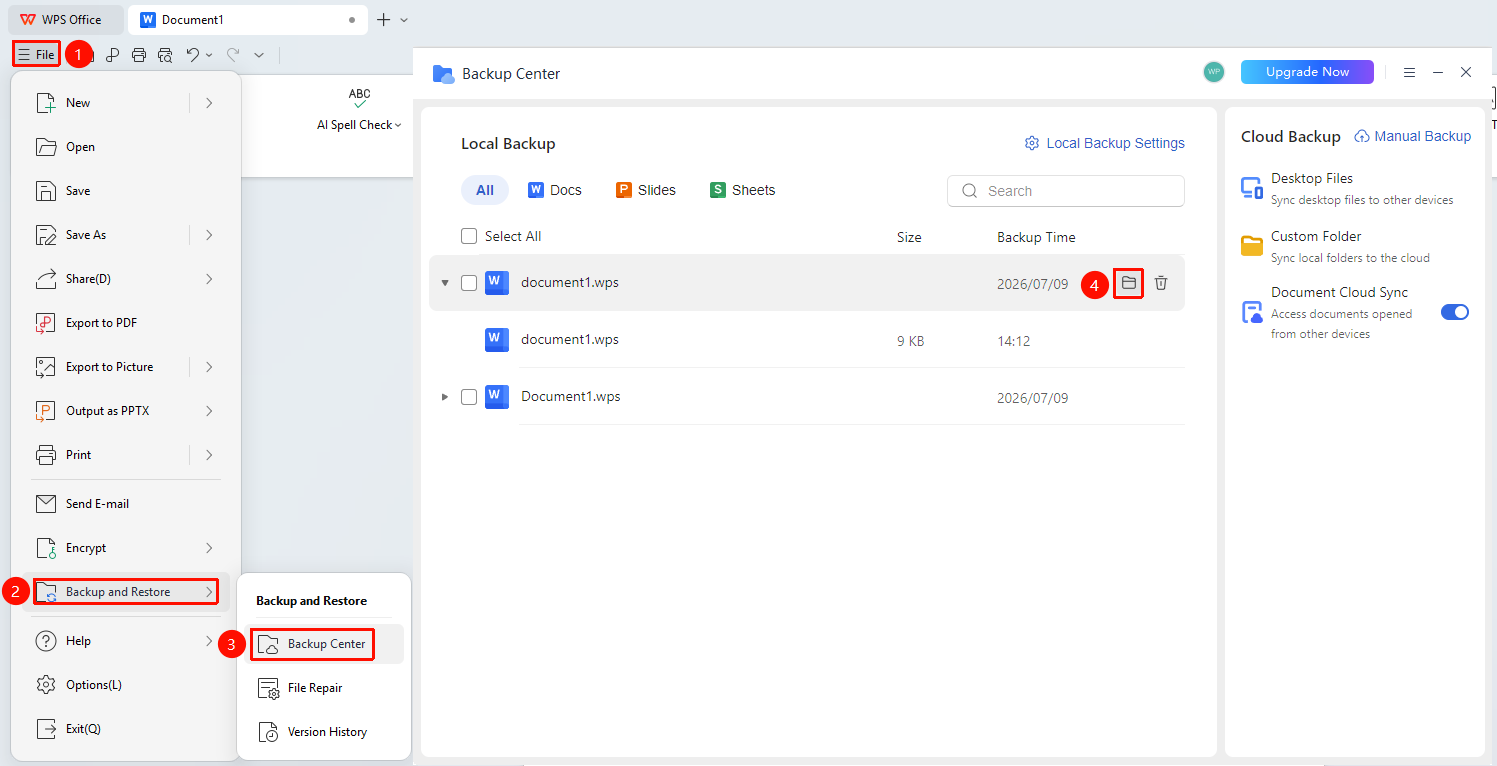Open Options(L) with the gear icon
Image resolution: width=1497 pixels, height=766 pixels.
[x=46, y=685]
